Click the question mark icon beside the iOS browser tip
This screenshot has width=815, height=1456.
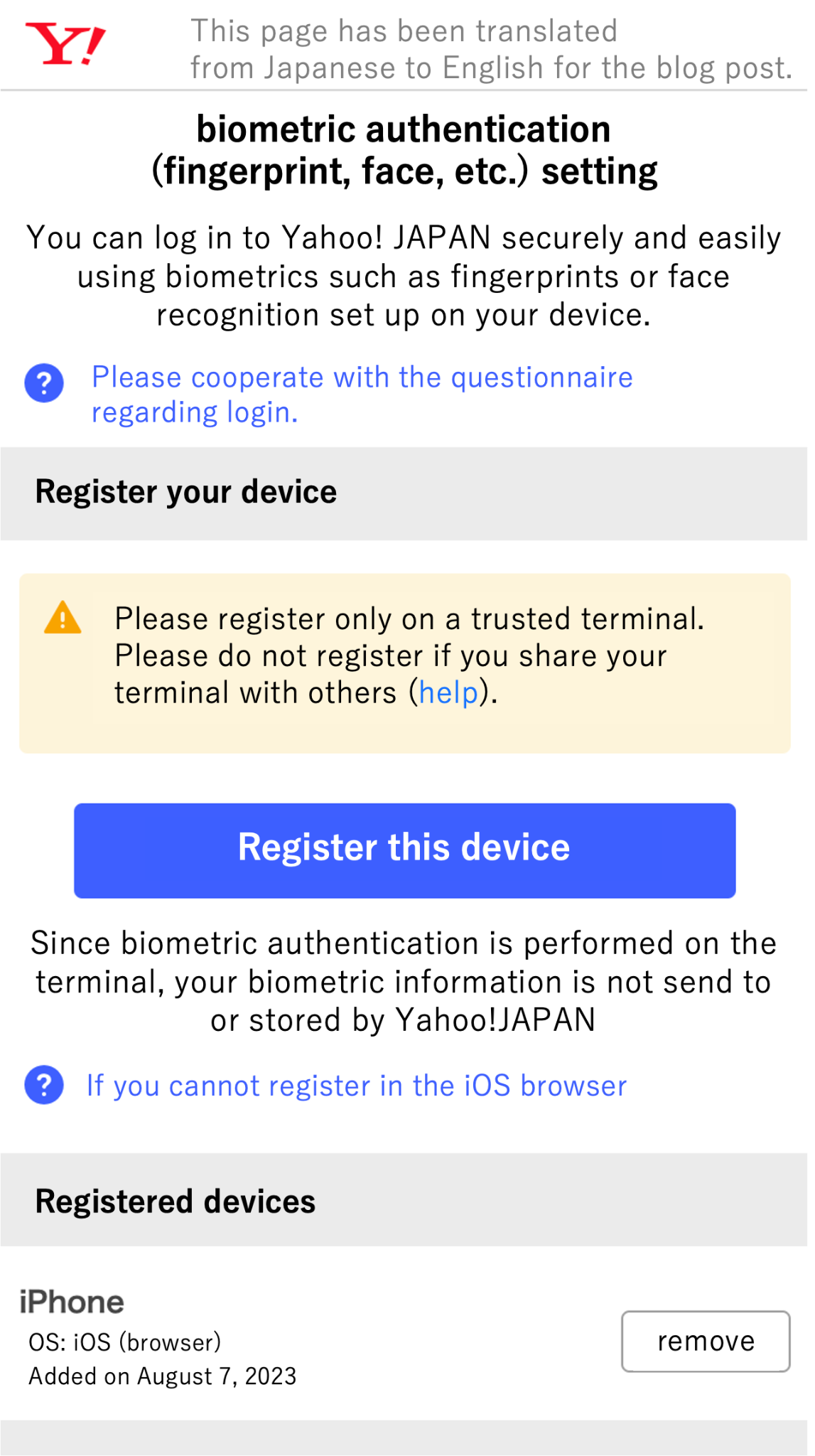[43, 1086]
